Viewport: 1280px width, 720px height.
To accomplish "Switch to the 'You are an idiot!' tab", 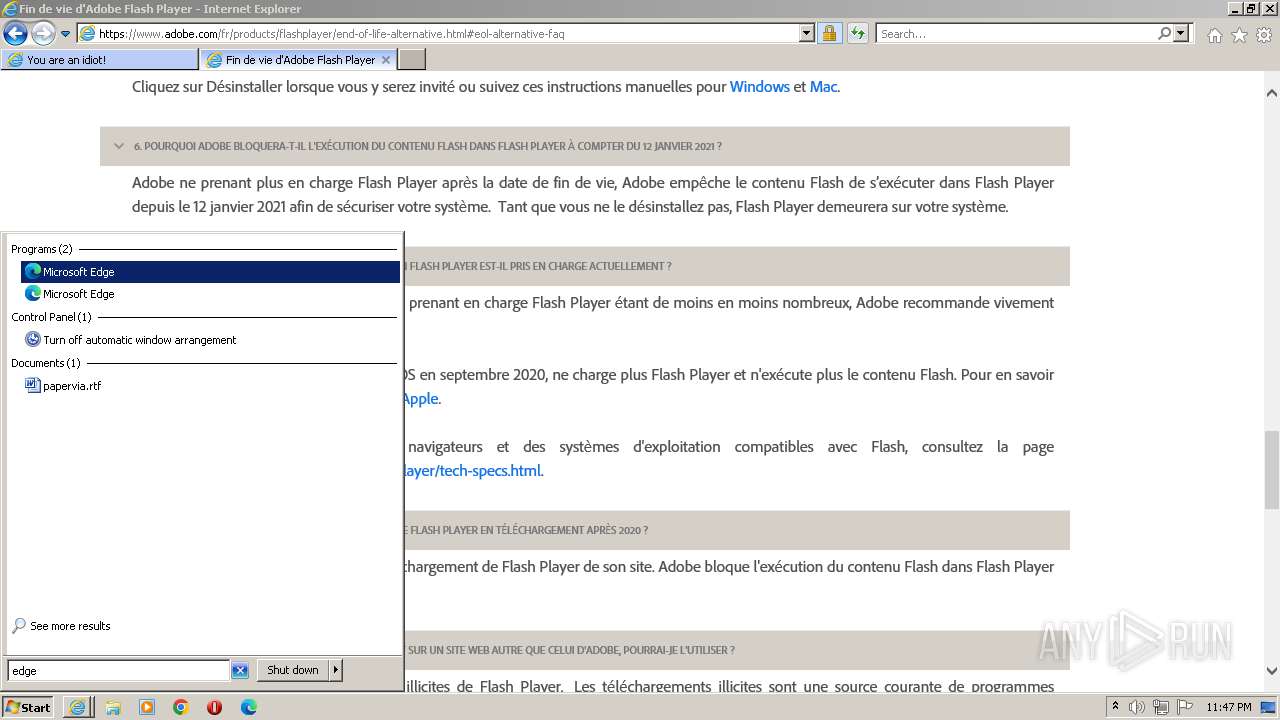I will click(x=100, y=60).
